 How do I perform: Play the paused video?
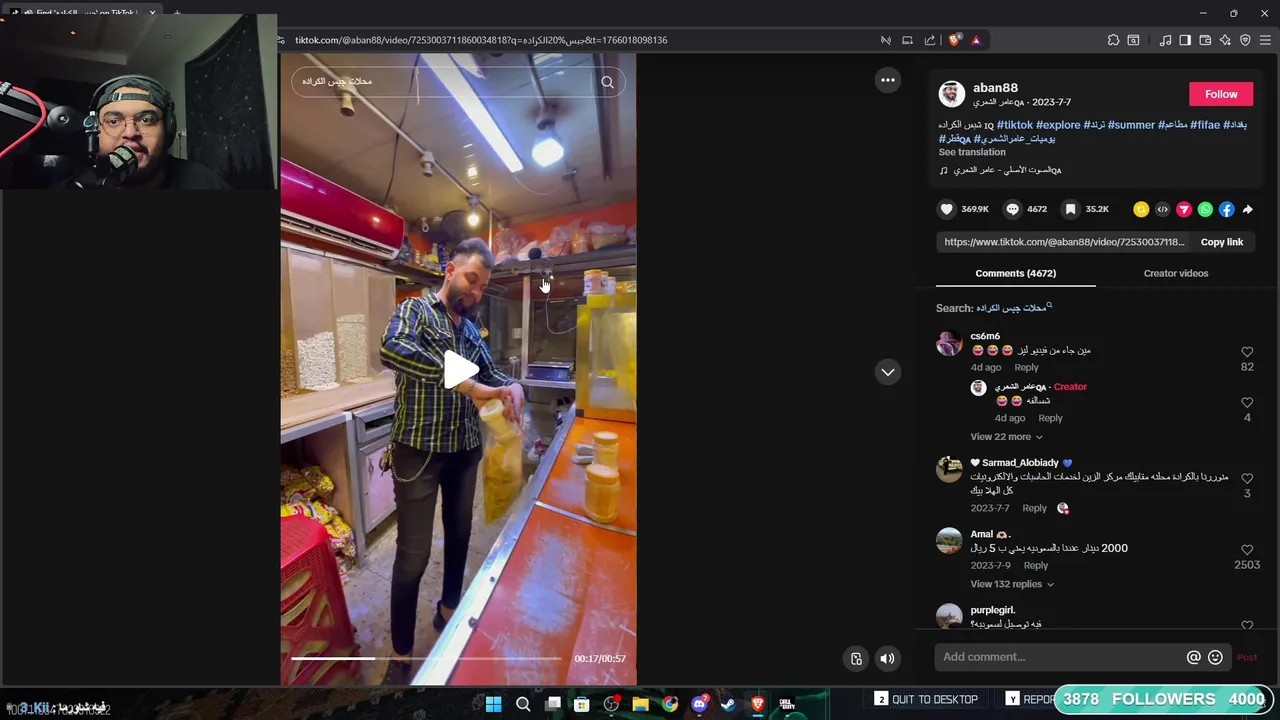459,370
